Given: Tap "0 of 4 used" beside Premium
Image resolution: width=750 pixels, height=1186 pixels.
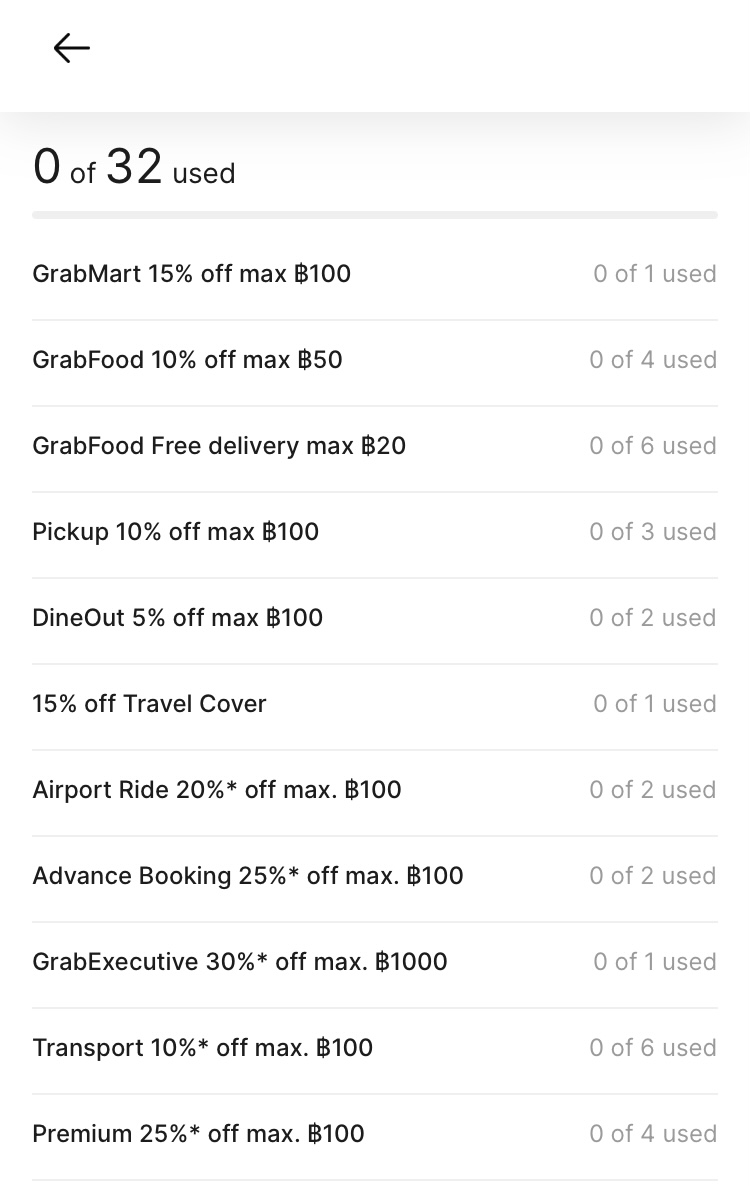Looking at the screenshot, I should (x=653, y=1134).
